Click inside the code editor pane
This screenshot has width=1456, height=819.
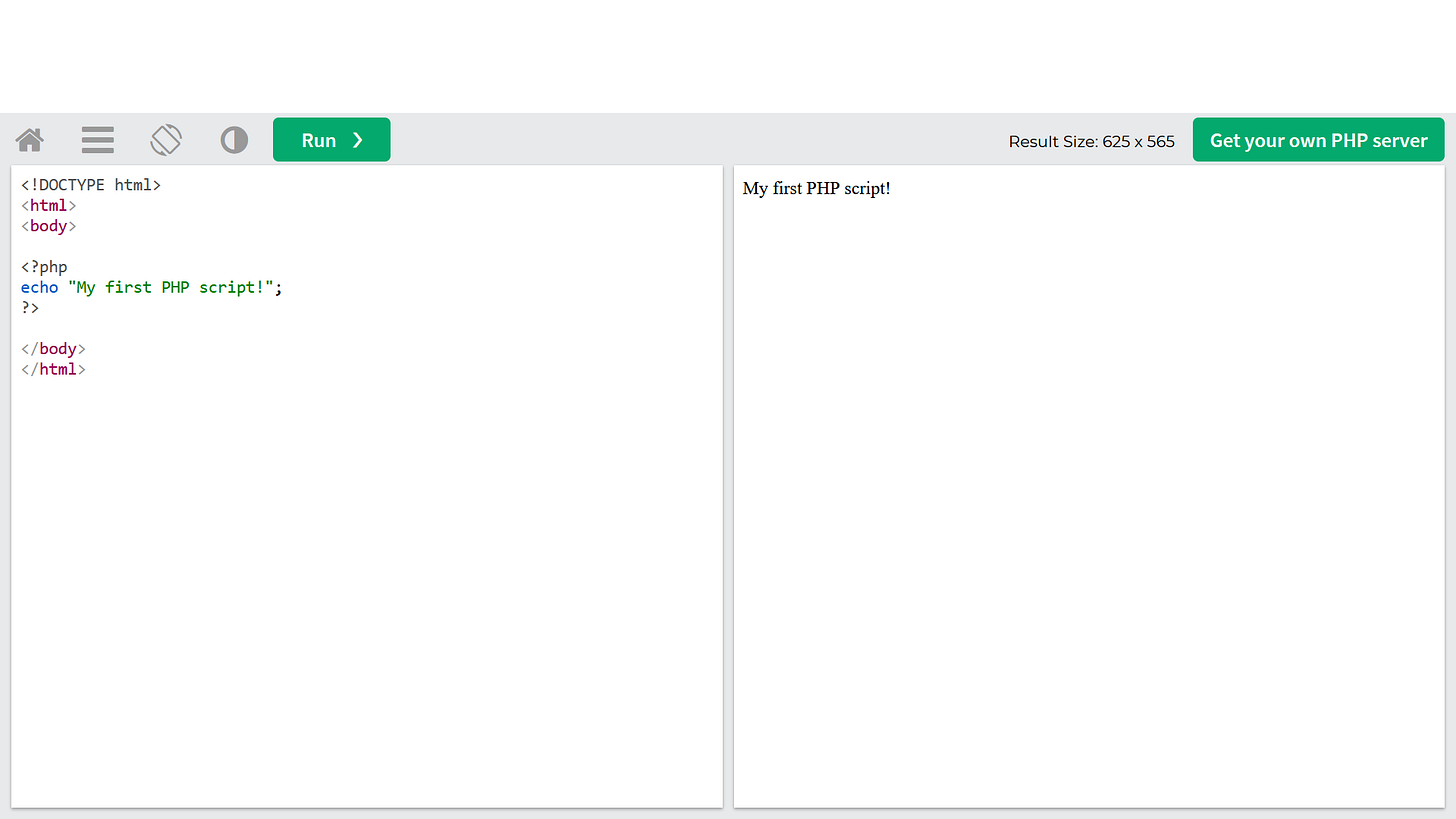click(367, 486)
